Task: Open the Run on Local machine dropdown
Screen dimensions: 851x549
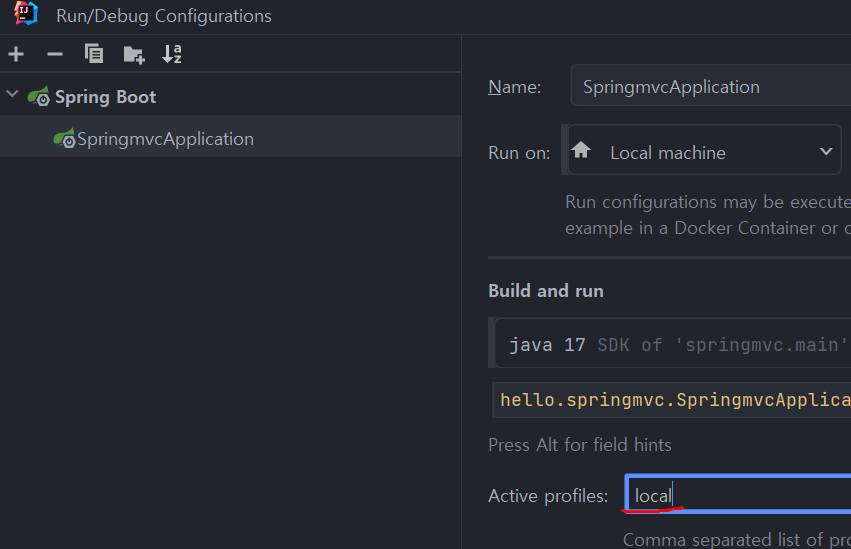Action: [x=704, y=151]
